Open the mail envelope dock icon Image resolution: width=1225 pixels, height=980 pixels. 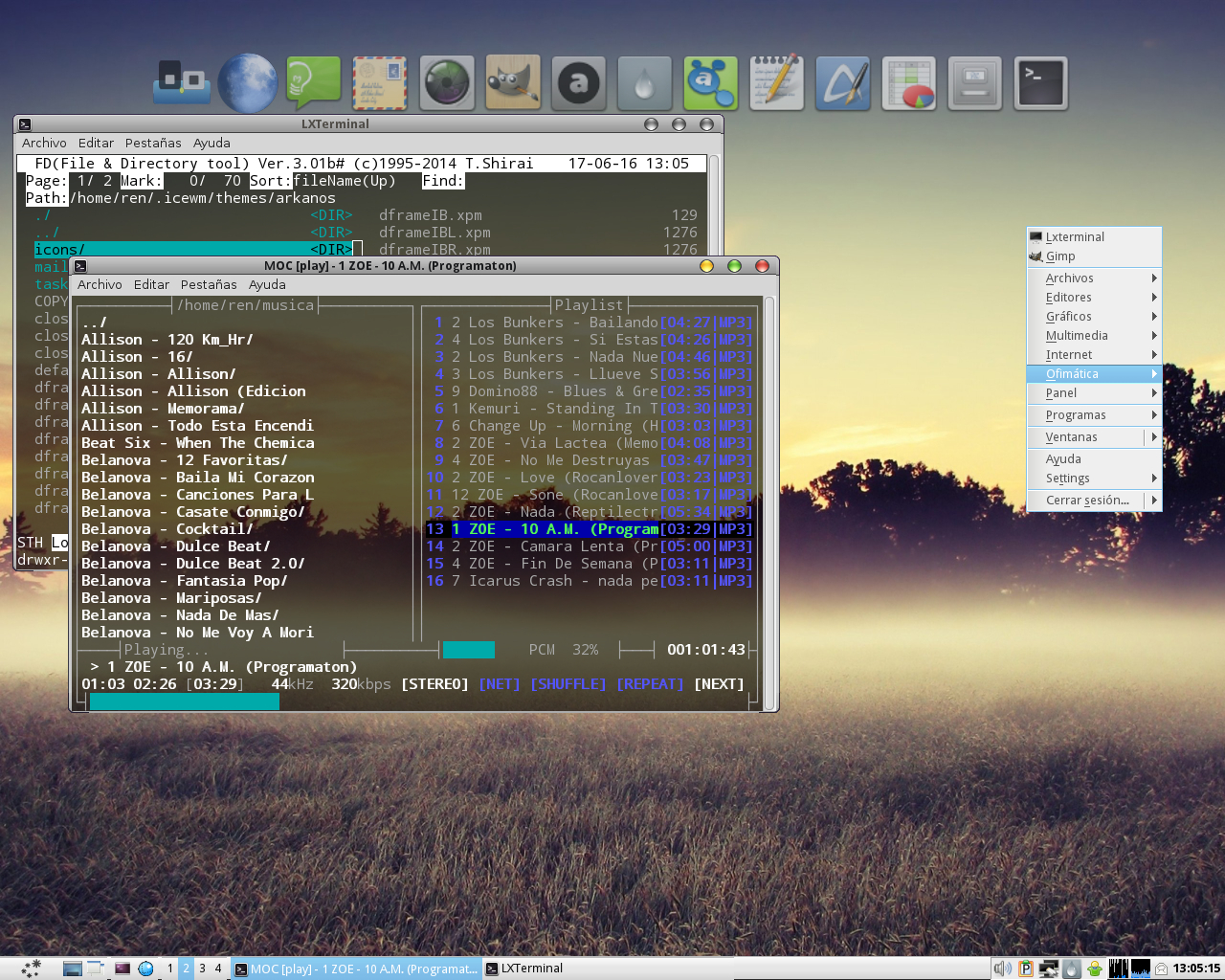380,83
